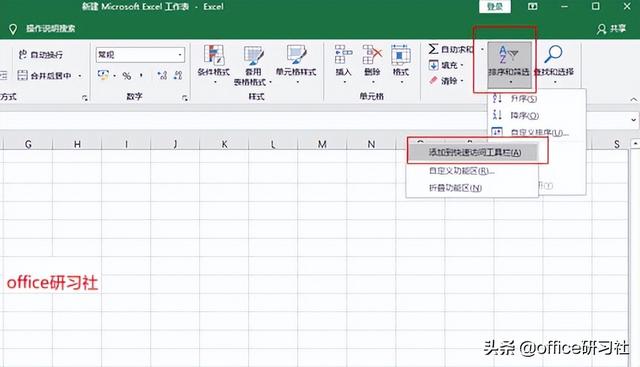
Task: Select column M header
Action: (322, 144)
